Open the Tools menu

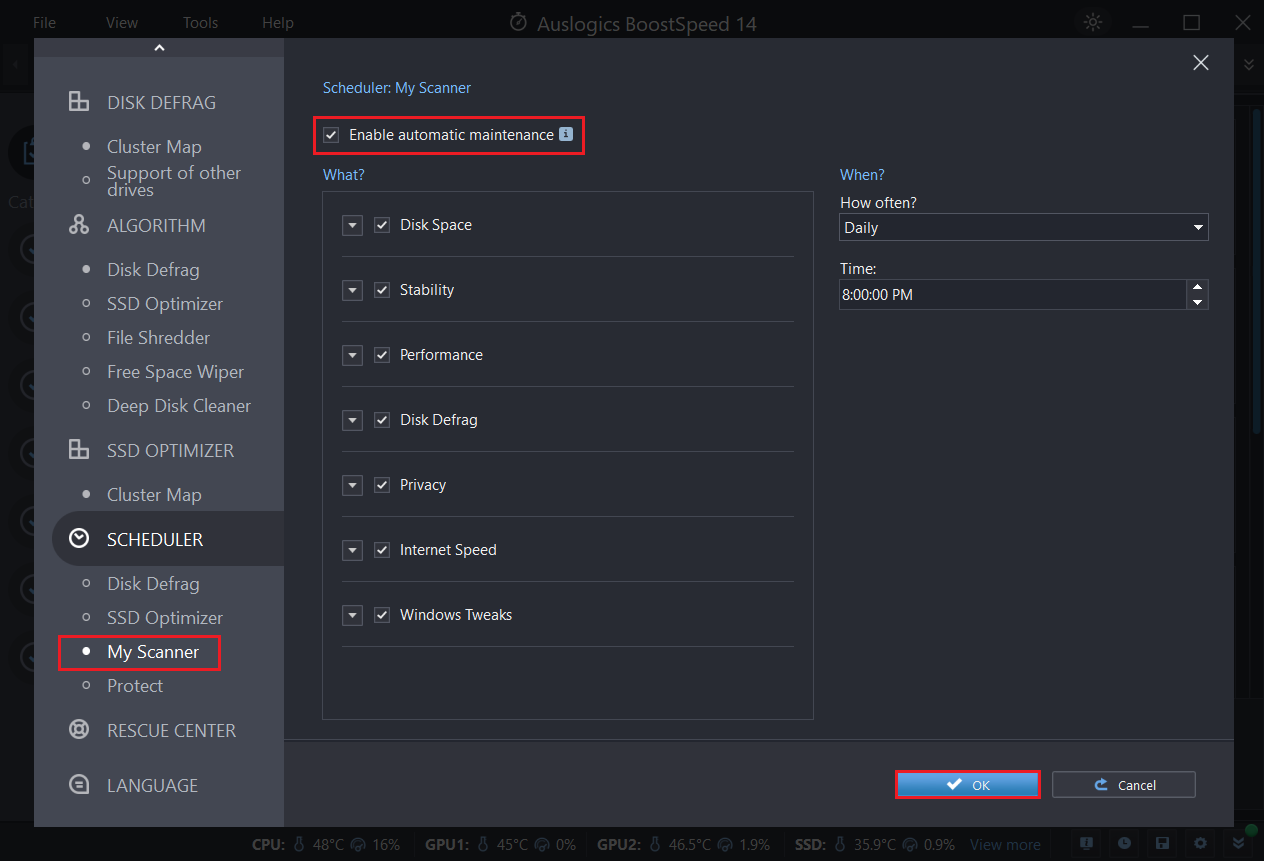point(200,22)
